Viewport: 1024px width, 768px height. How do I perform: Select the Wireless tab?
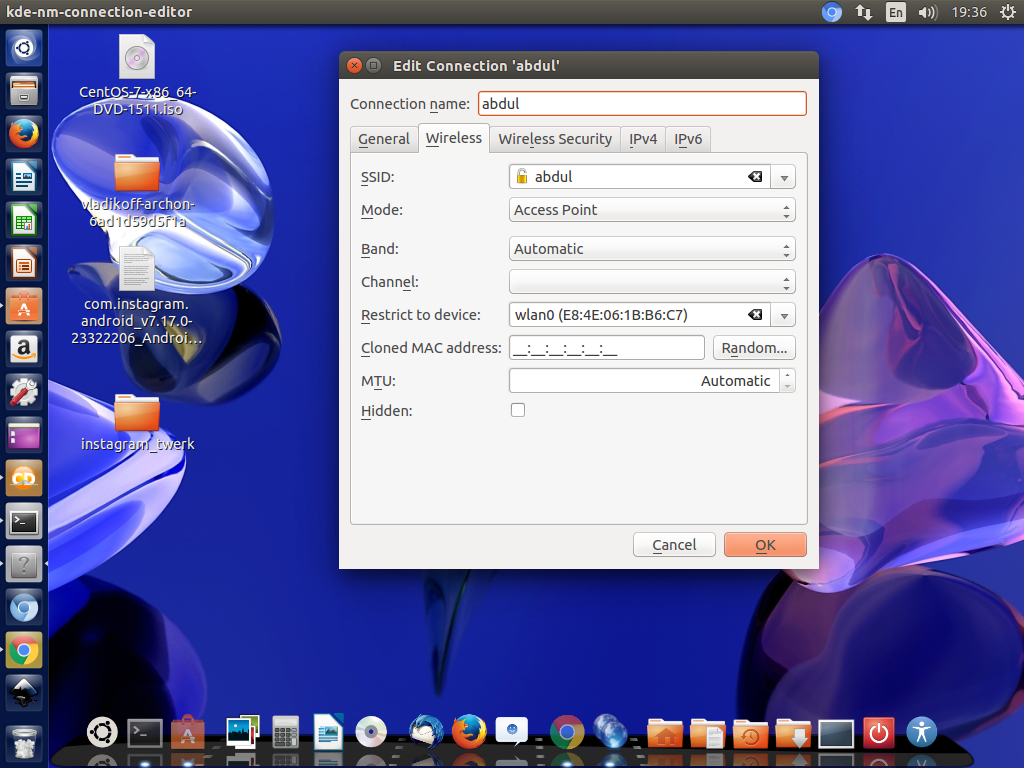point(454,138)
